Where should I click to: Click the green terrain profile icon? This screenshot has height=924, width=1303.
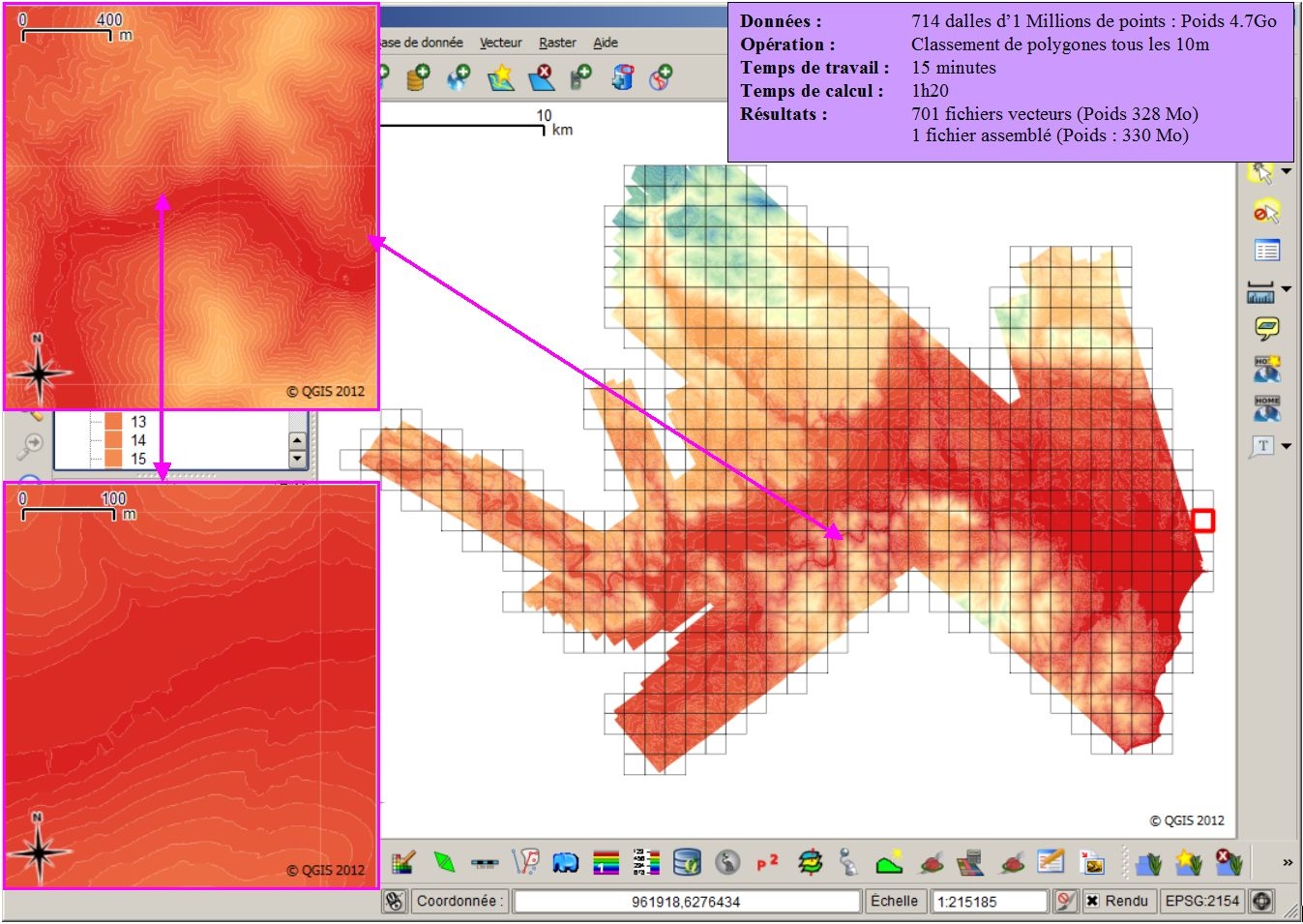point(889,861)
